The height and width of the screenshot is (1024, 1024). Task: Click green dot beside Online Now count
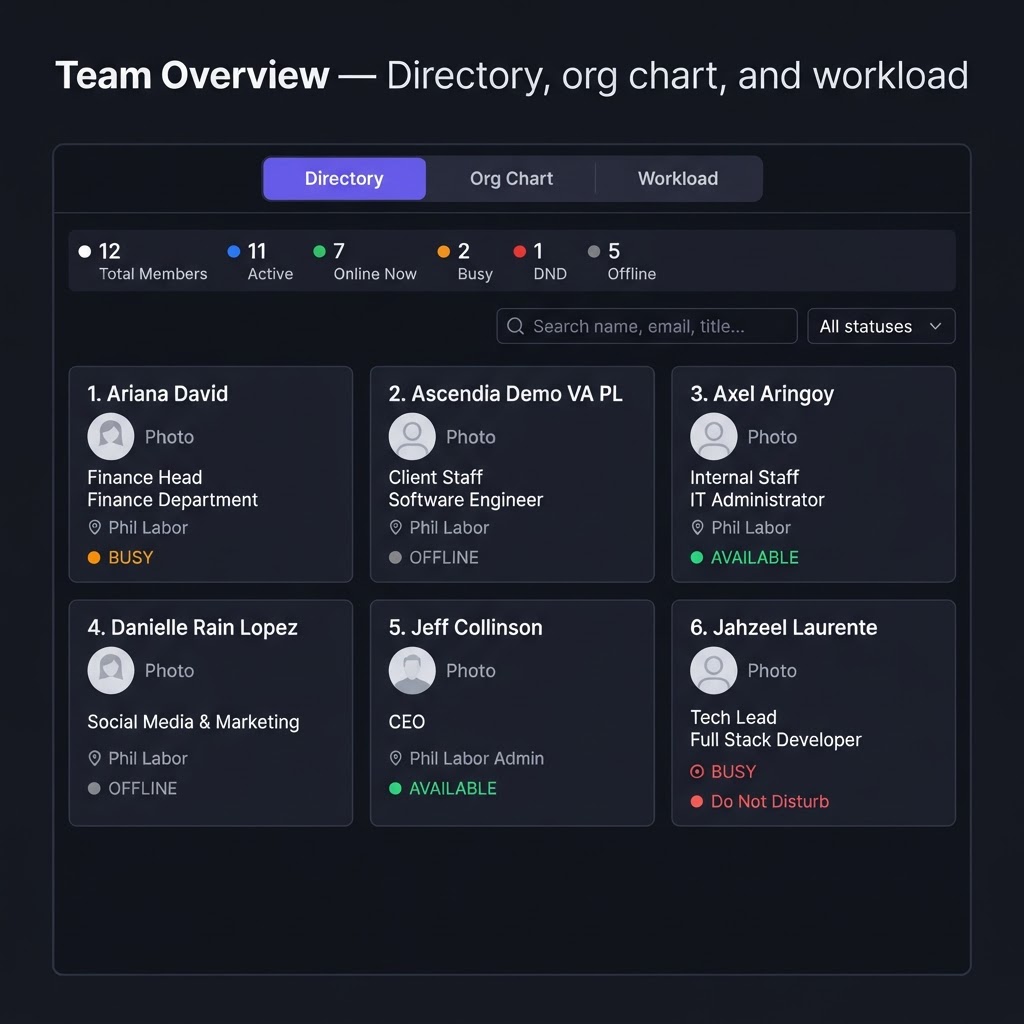pos(319,251)
